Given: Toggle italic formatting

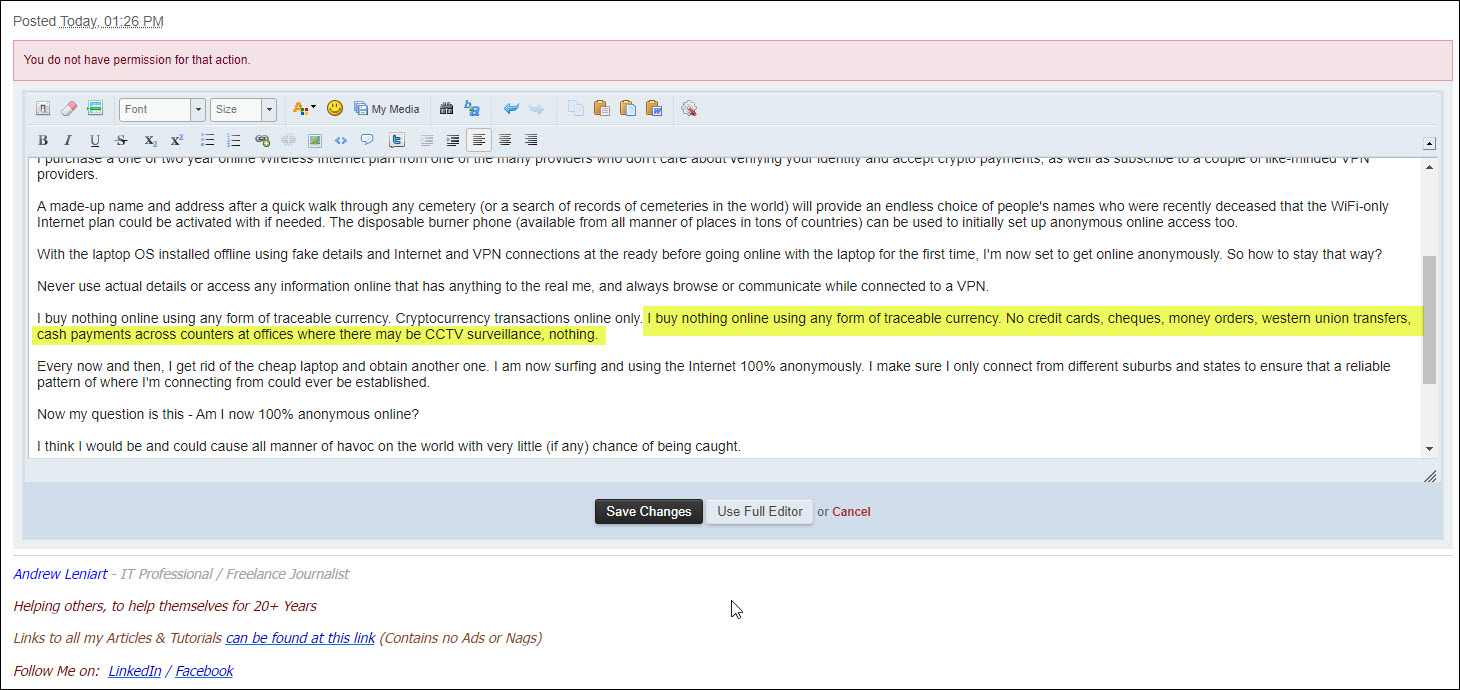Looking at the screenshot, I should (x=69, y=140).
